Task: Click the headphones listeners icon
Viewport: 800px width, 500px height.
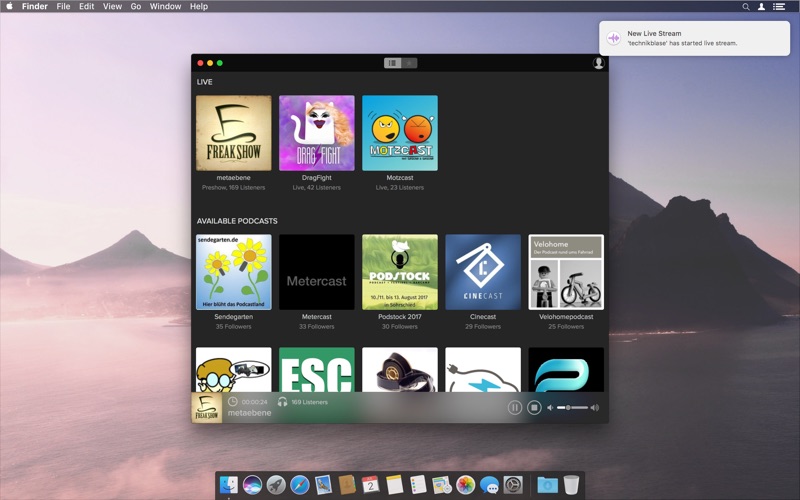Action: pyautogui.click(x=283, y=402)
